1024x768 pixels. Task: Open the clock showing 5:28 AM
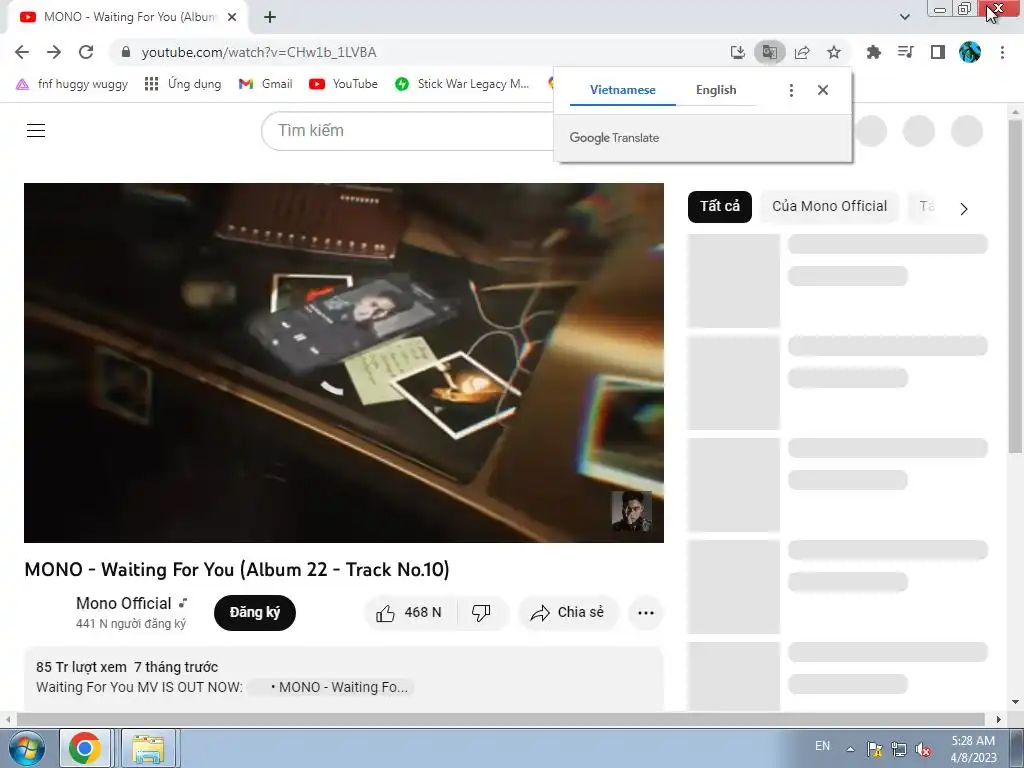pyautogui.click(x=974, y=749)
